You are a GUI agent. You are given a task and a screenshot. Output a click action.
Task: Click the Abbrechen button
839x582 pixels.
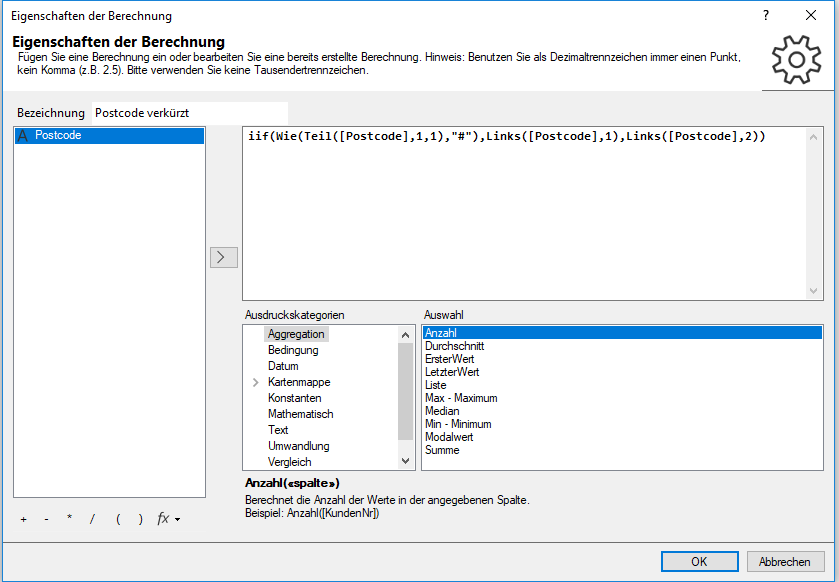coord(786,561)
